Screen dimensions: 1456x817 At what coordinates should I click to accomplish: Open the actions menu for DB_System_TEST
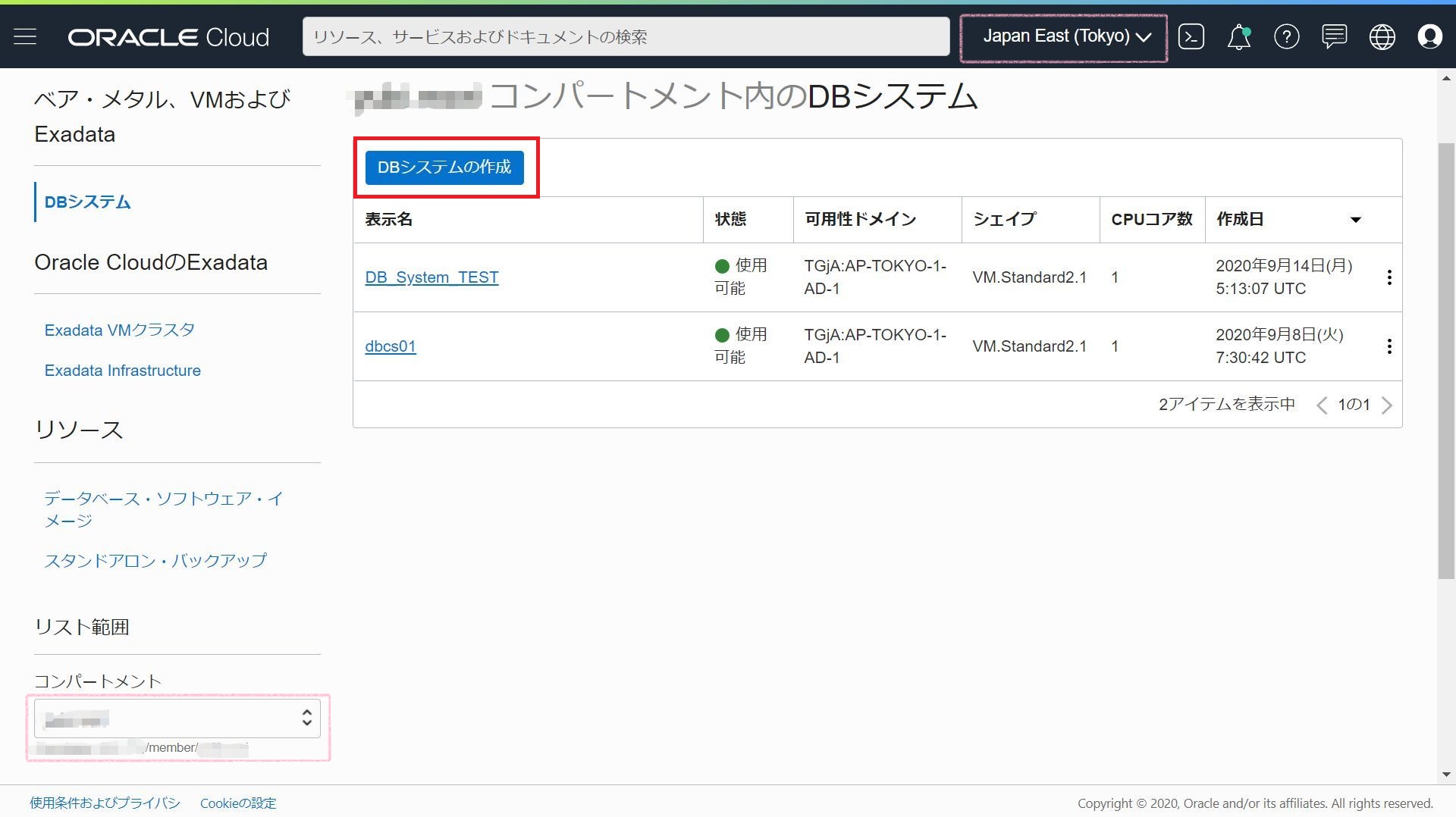tap(1390, 277)
